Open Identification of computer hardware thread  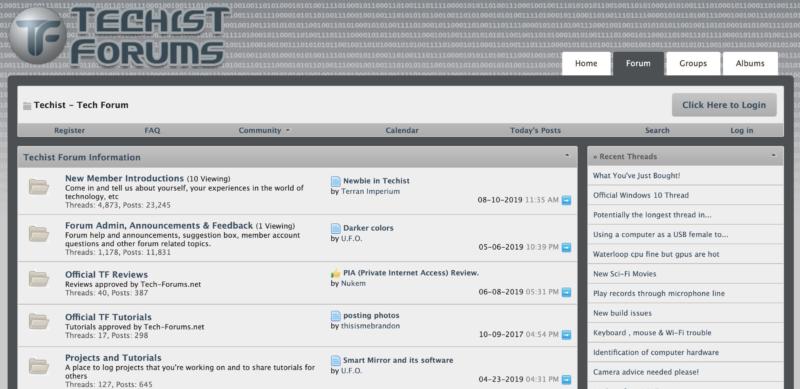click(x=656, y=353)
